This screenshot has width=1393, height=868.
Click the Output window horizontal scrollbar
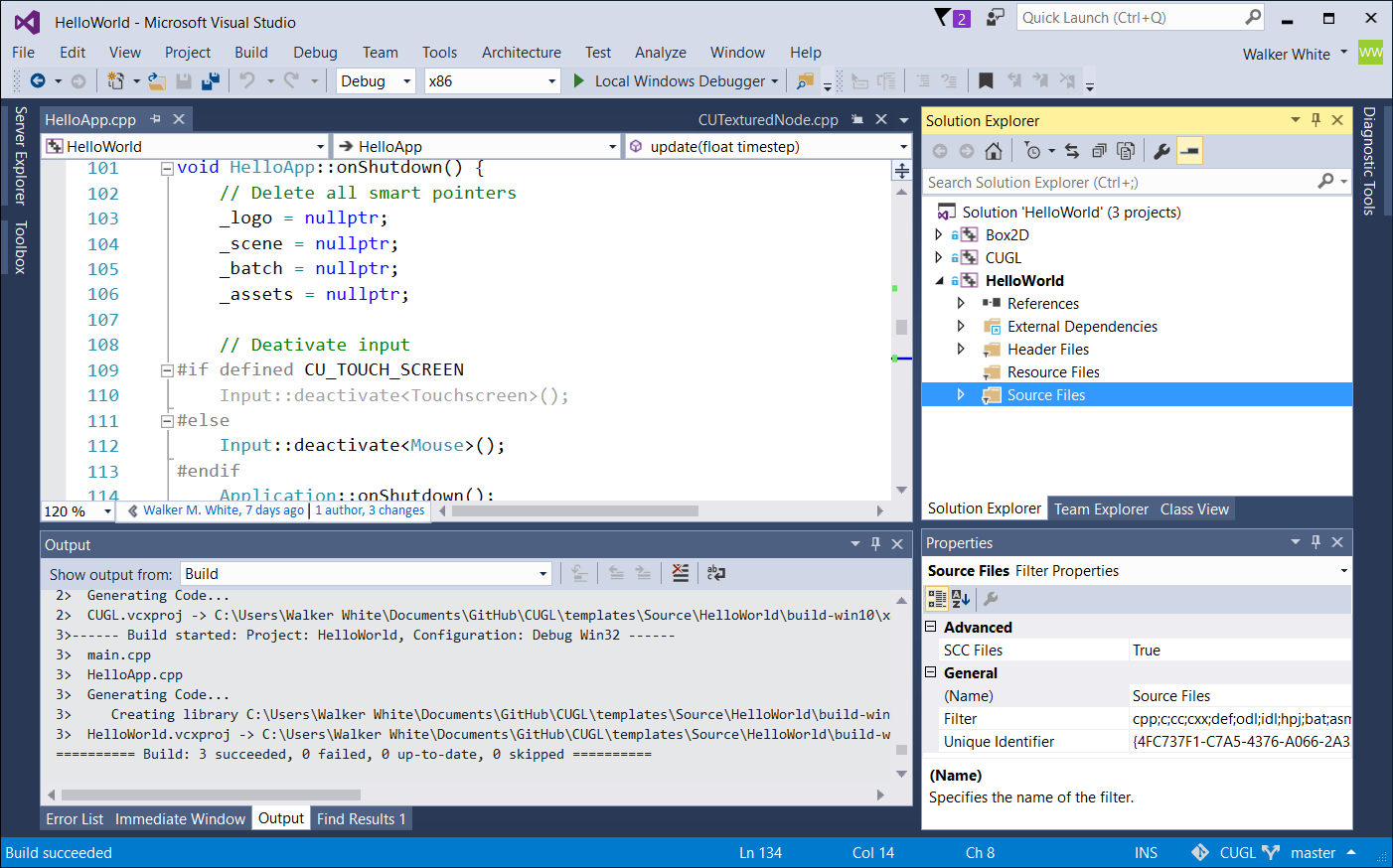[211, 795]
